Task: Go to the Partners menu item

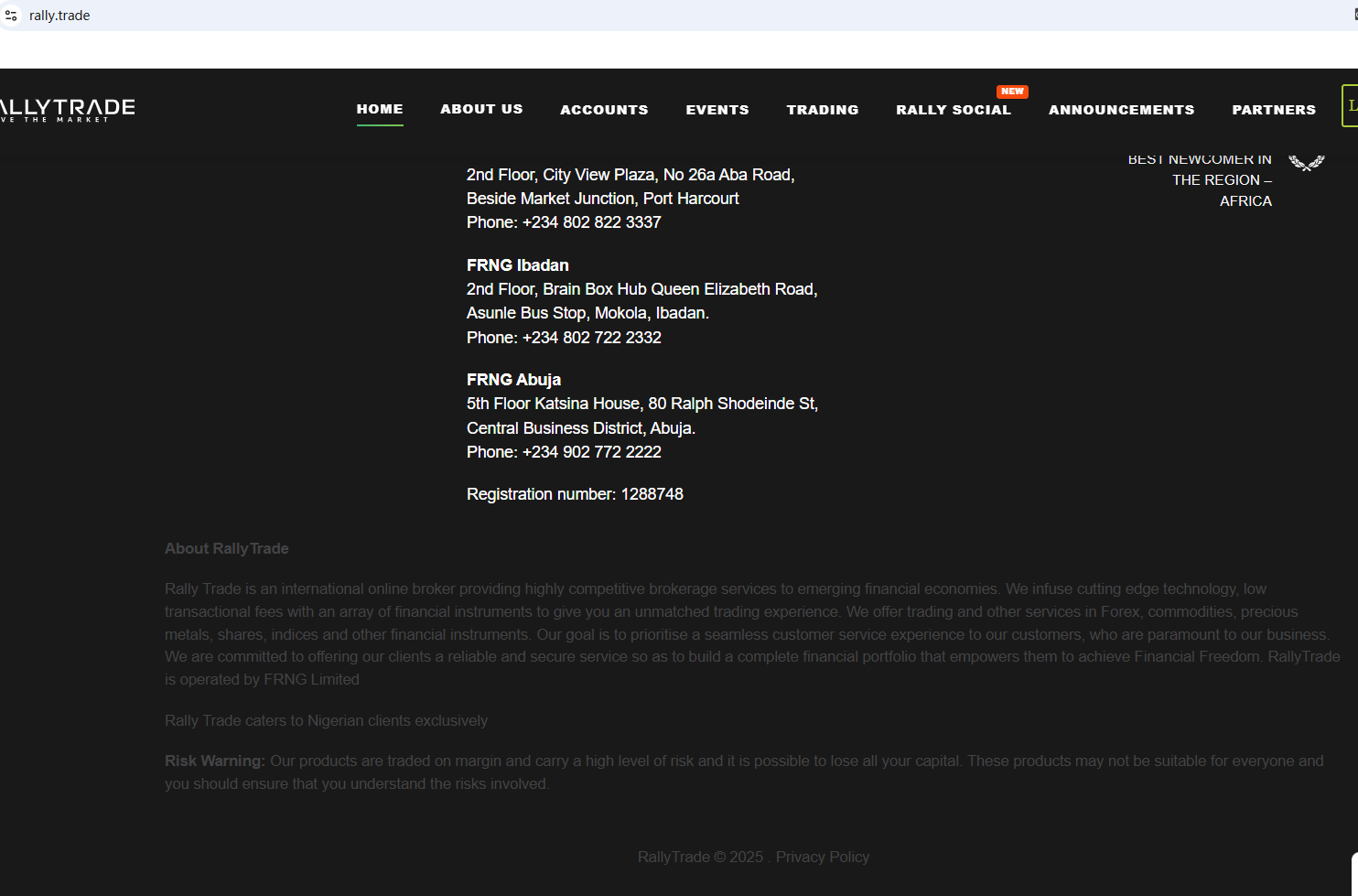Action: 1274,110
